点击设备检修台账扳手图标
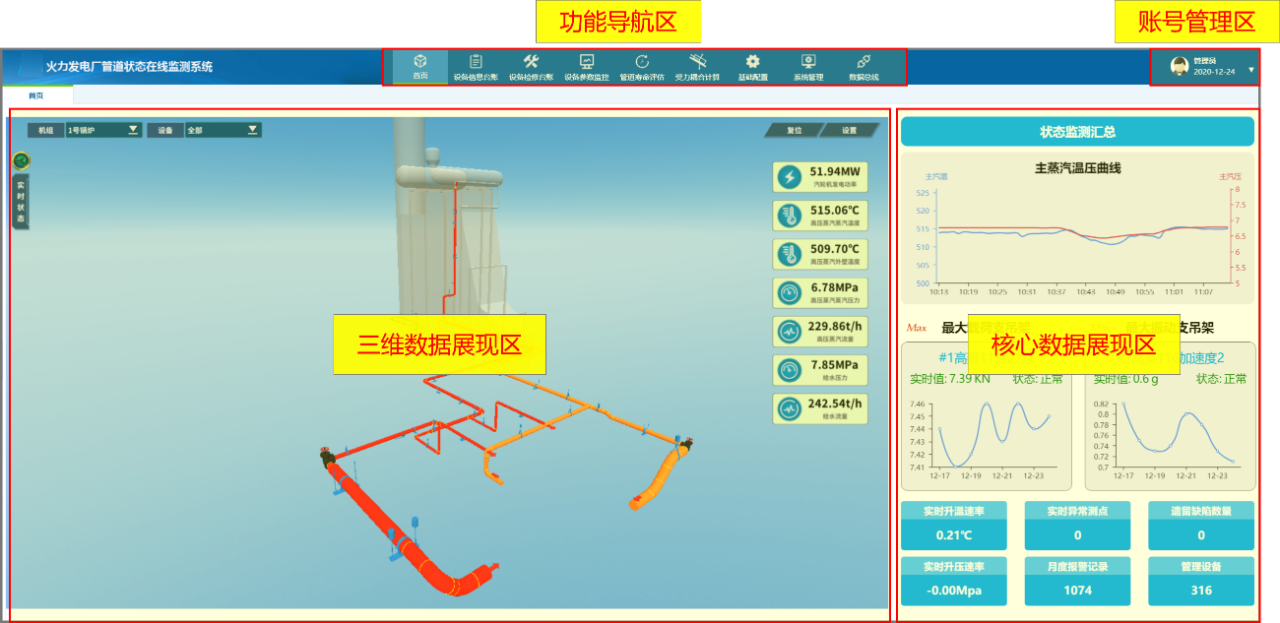1280x623 pixels. click(x=531, y=66)
